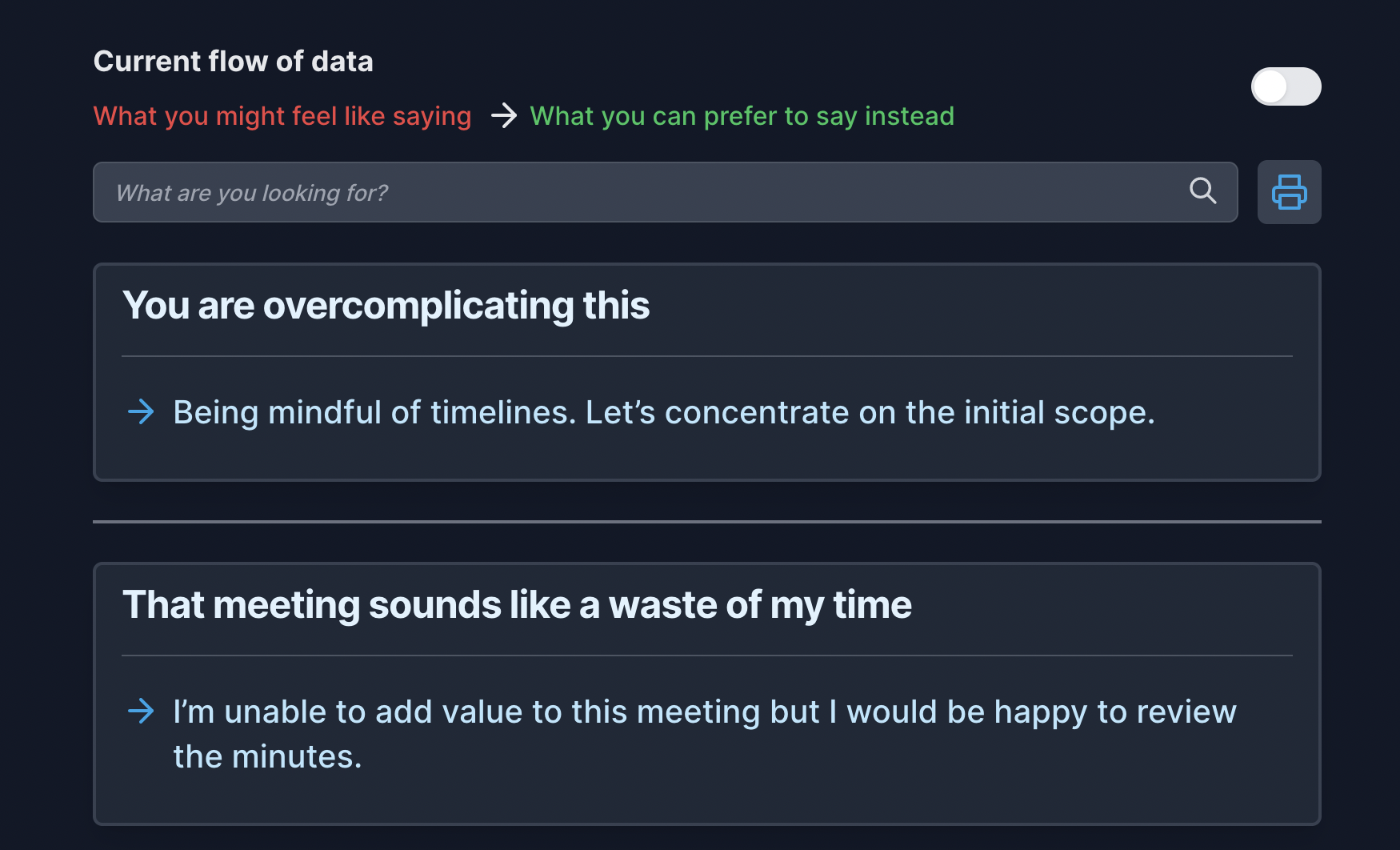1400x850 pixels.
Task: Click the print icon button
Action: (1289, 192)
